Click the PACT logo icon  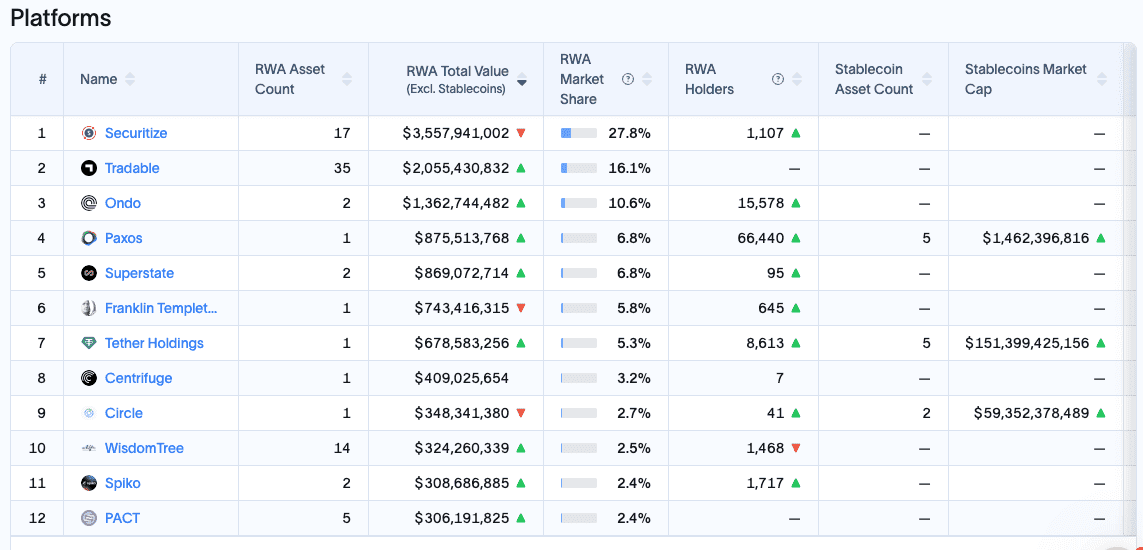pyautogui.click(x=88, y=518)
